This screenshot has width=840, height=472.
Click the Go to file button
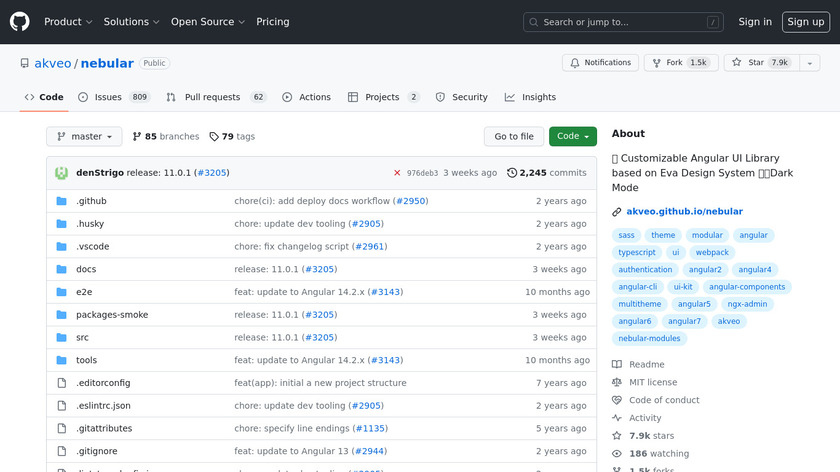click(x=514, y=137)
